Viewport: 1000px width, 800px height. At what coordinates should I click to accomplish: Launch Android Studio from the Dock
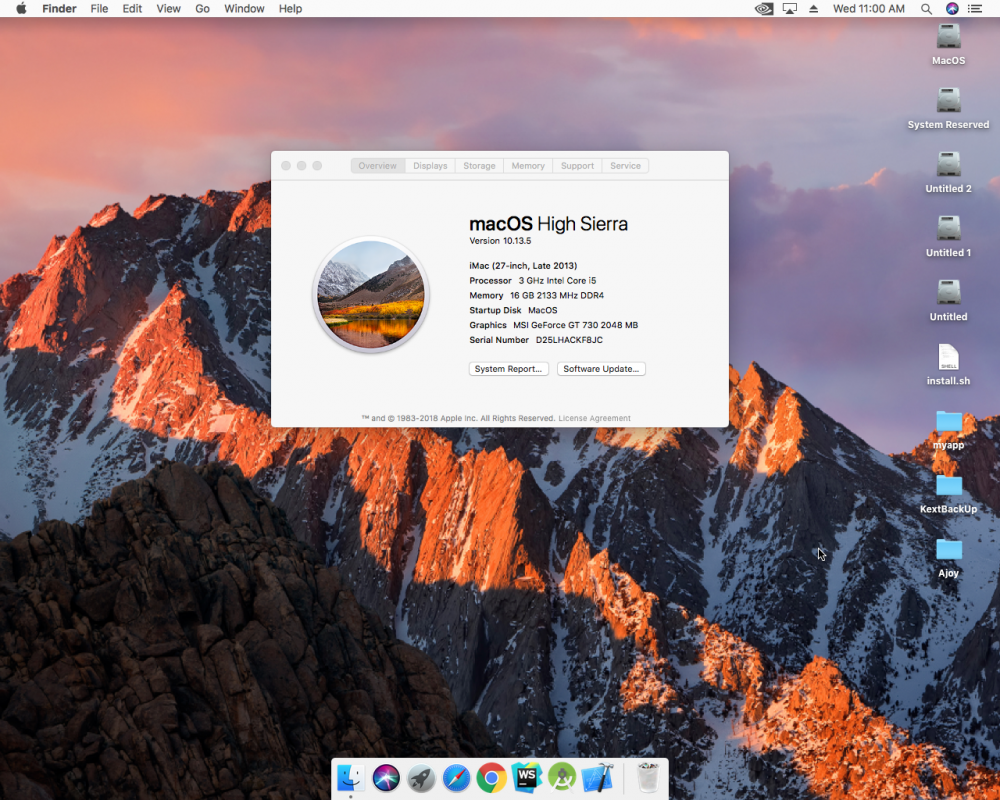coord(562,778)
